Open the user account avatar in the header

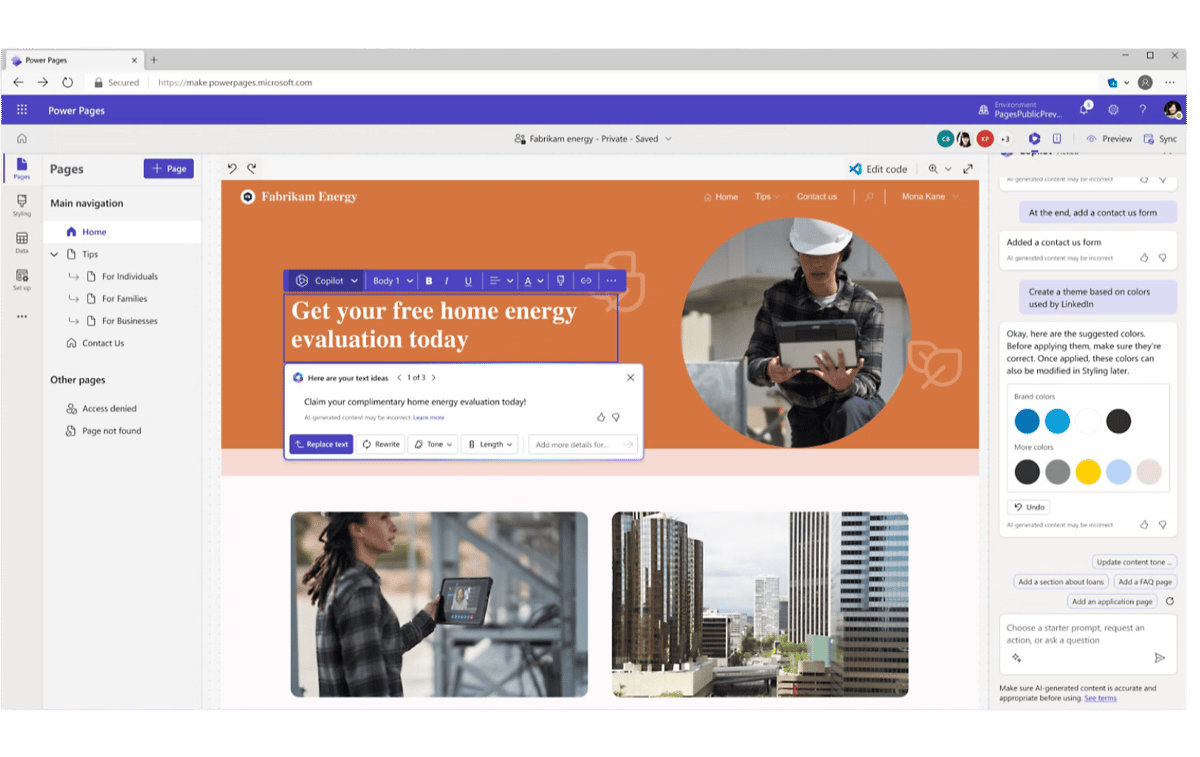[1172, 110]
